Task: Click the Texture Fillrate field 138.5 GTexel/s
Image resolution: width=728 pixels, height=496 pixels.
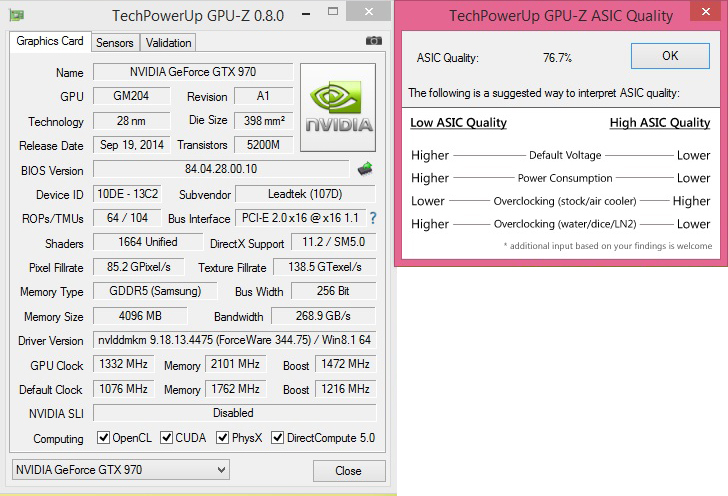Action: pos(325,267)
